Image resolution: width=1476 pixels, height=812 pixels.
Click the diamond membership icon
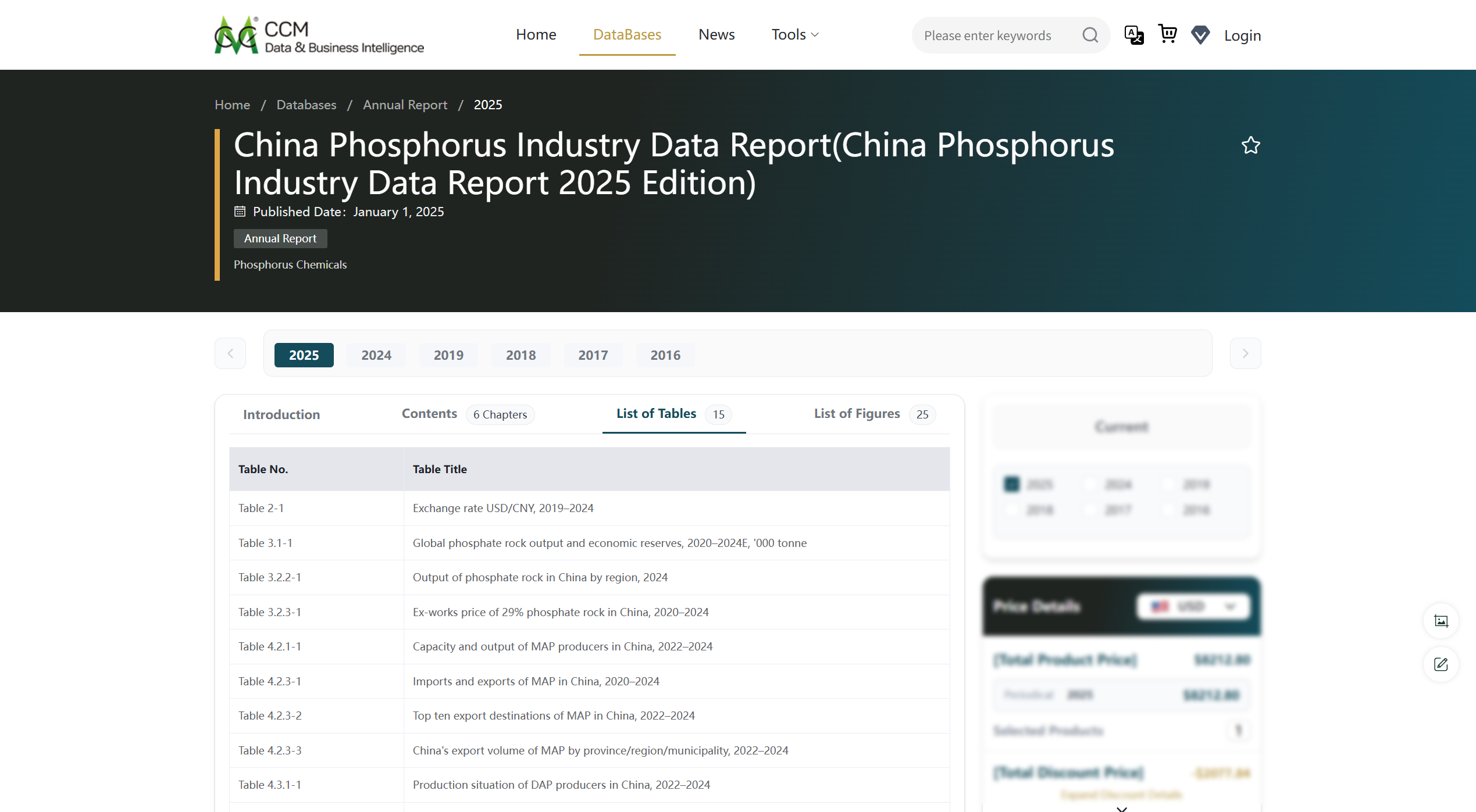coord(1200,35)
